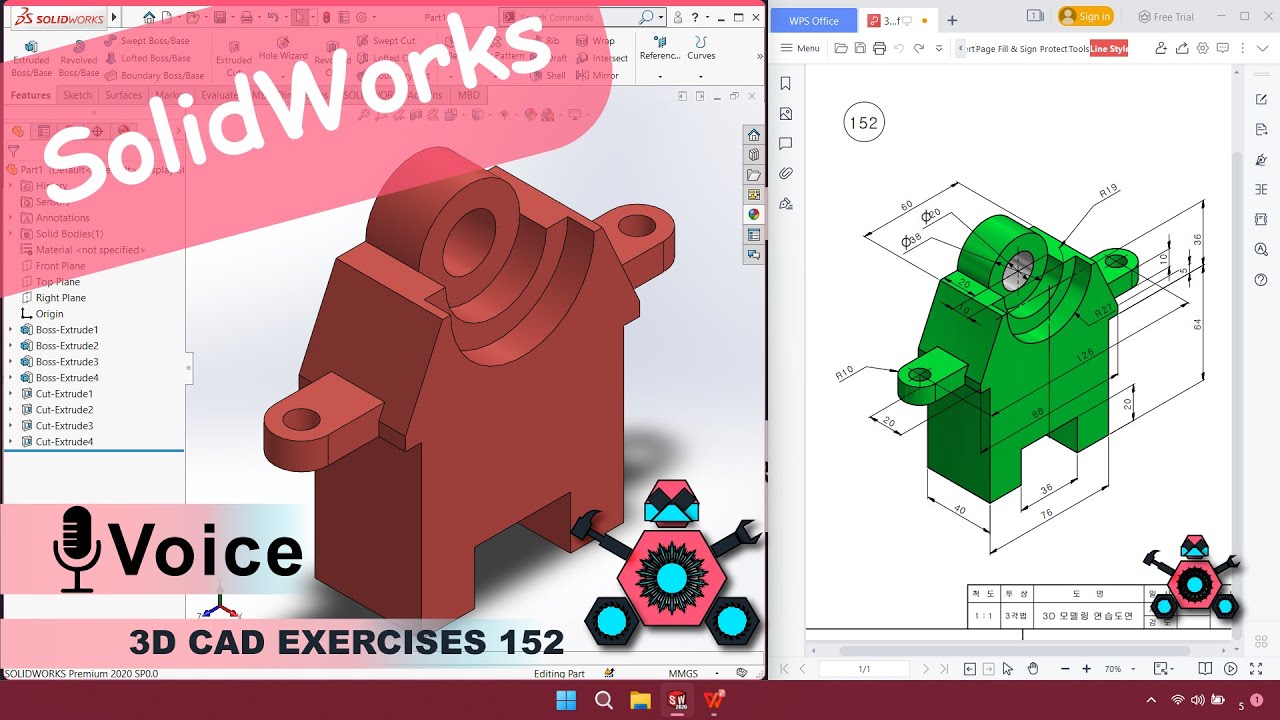Select the Intersect feature tool
The image size is (1280, 720).
(602, 58)
